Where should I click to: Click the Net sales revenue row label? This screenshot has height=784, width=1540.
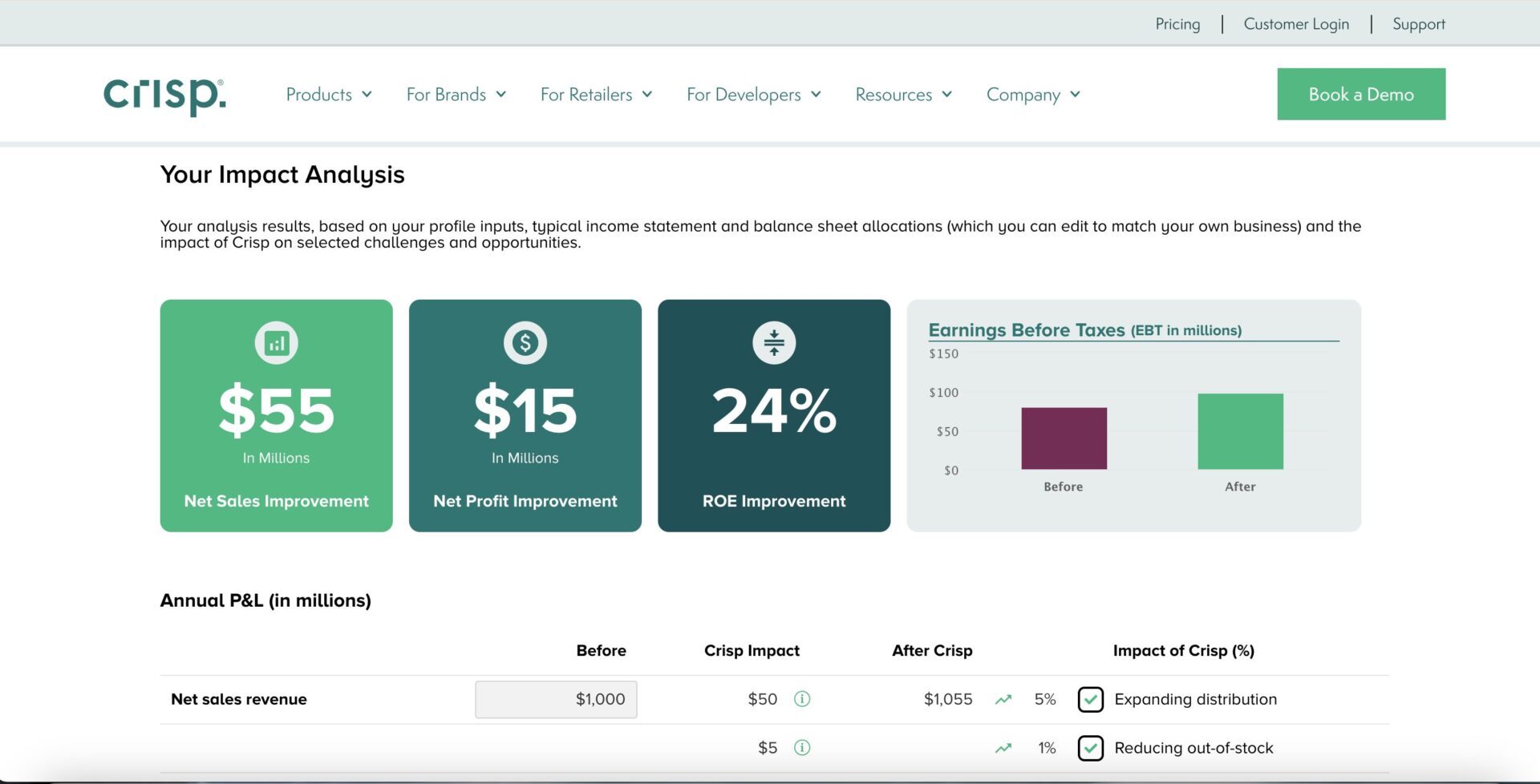coord(239,699)
